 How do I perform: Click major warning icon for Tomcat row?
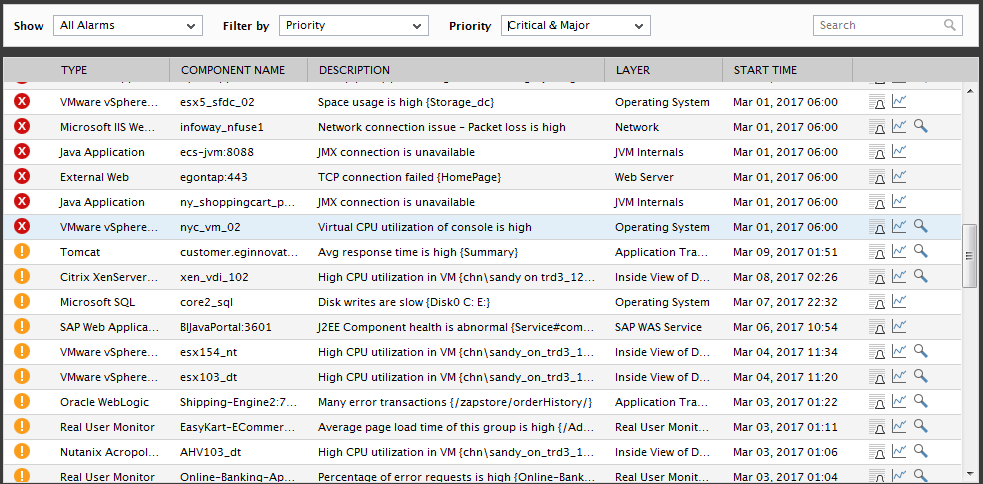22,252
